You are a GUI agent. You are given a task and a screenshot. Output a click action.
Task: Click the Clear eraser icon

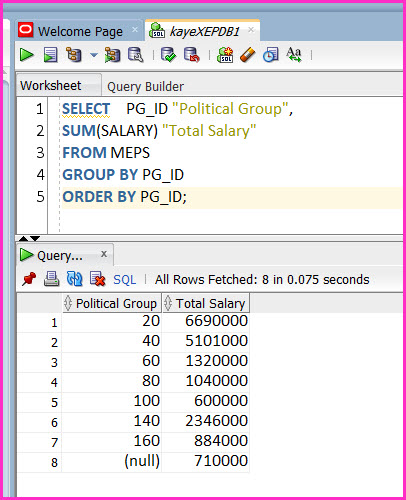(x=247, y=55)
